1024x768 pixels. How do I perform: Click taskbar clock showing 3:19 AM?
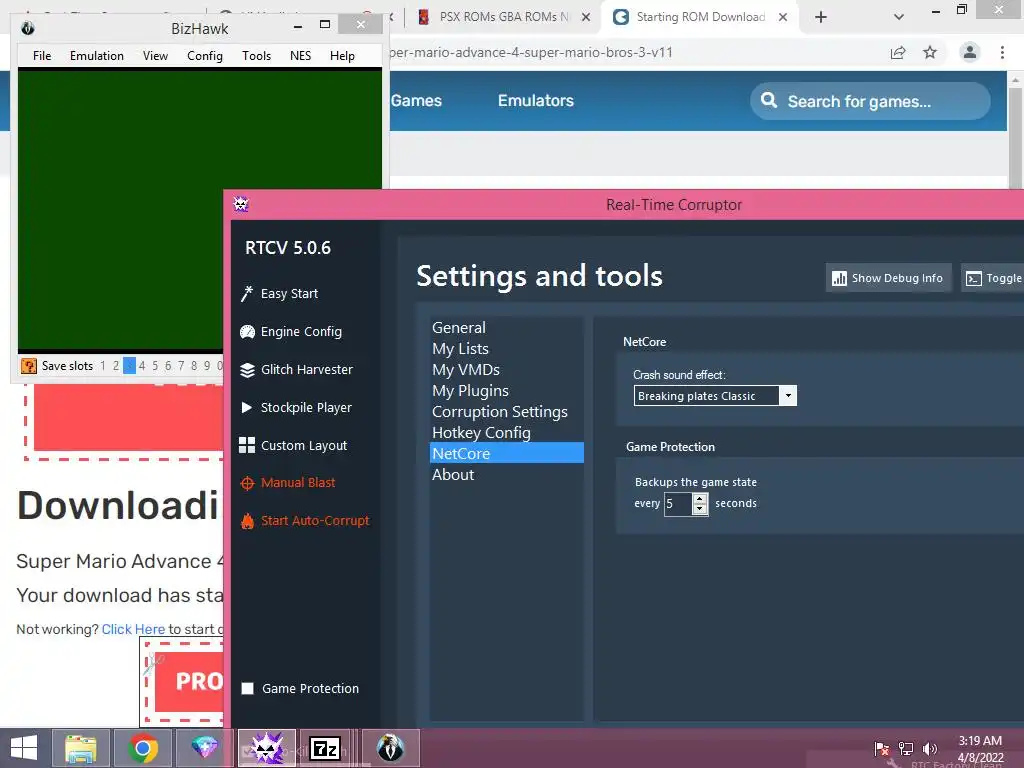(x=980, y=741)
